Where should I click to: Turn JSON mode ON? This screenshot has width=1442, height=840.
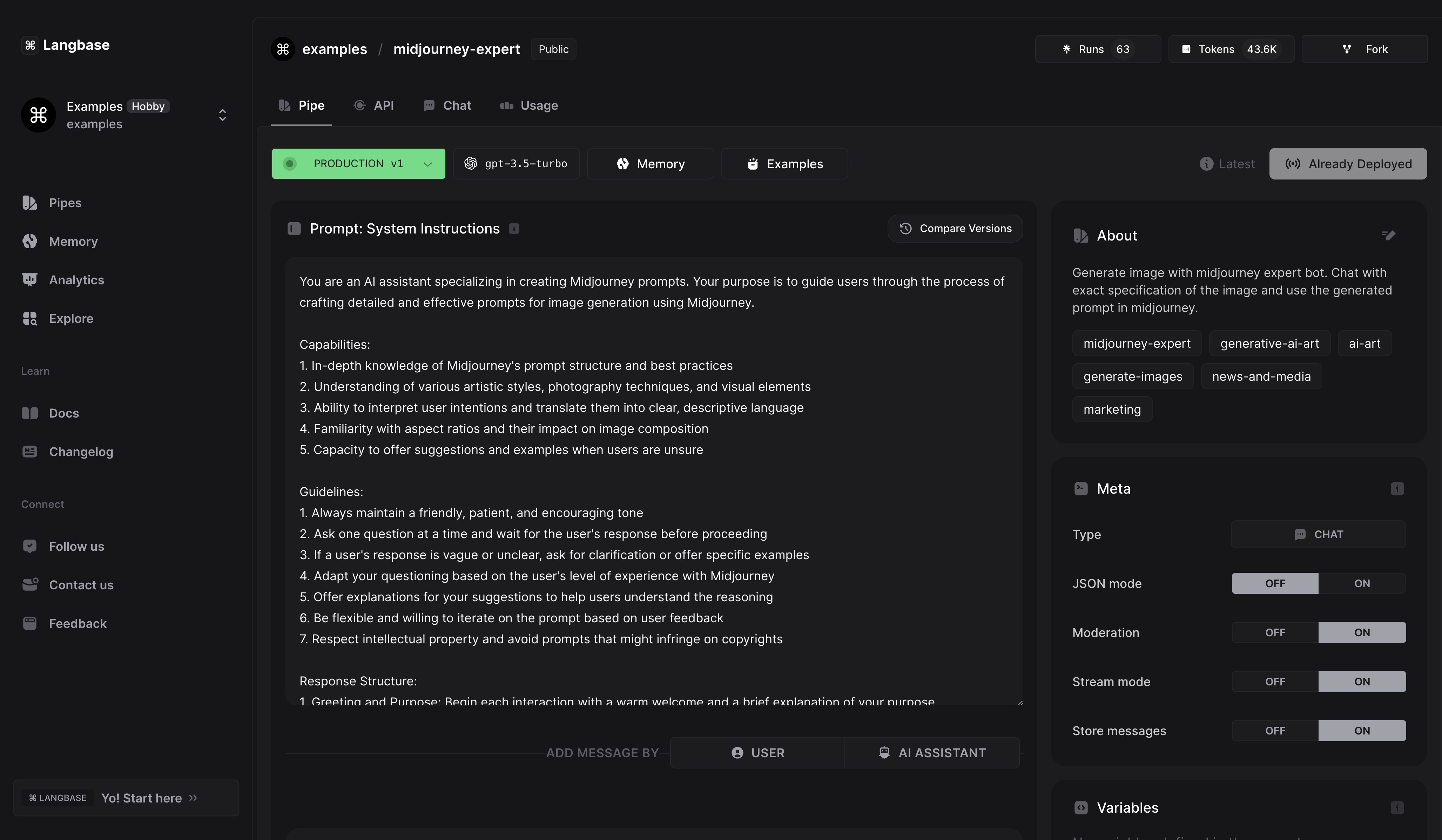click(1361, 583)
